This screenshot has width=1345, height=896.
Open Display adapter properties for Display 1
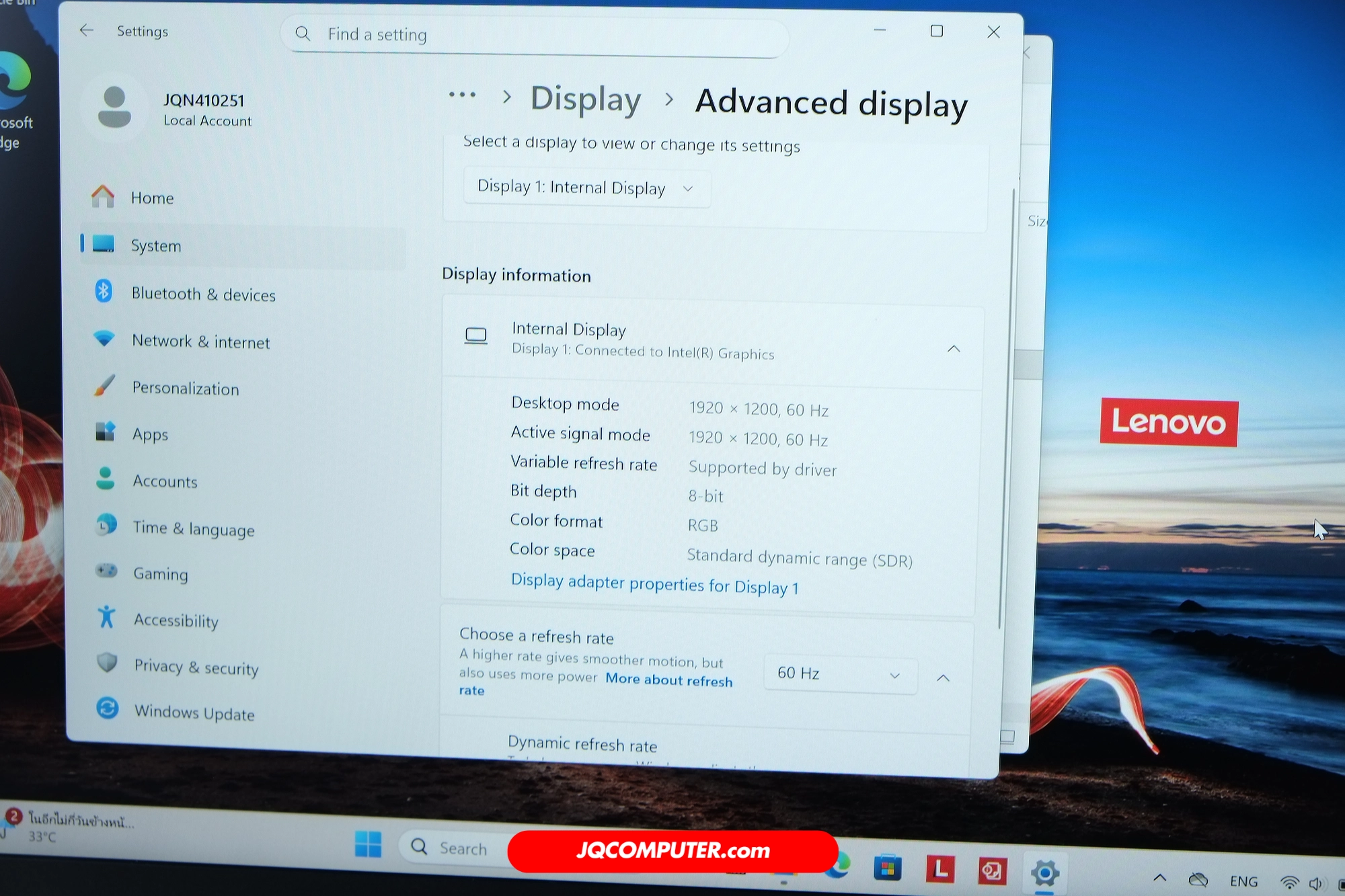[x=654, y=584]
